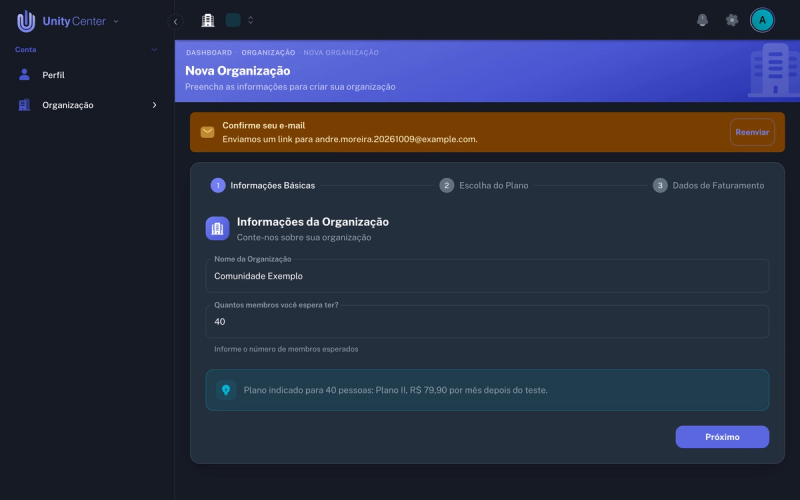
Task: Click the recommended plan hint text
Action: (x=395, y=390)
